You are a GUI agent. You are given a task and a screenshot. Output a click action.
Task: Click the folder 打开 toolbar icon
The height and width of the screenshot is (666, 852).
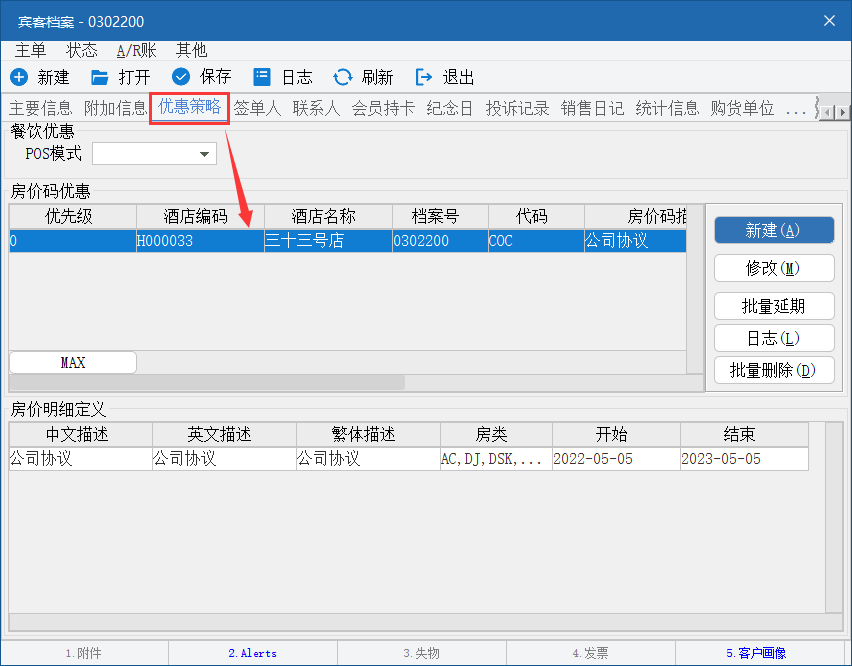tap(99, 77)
